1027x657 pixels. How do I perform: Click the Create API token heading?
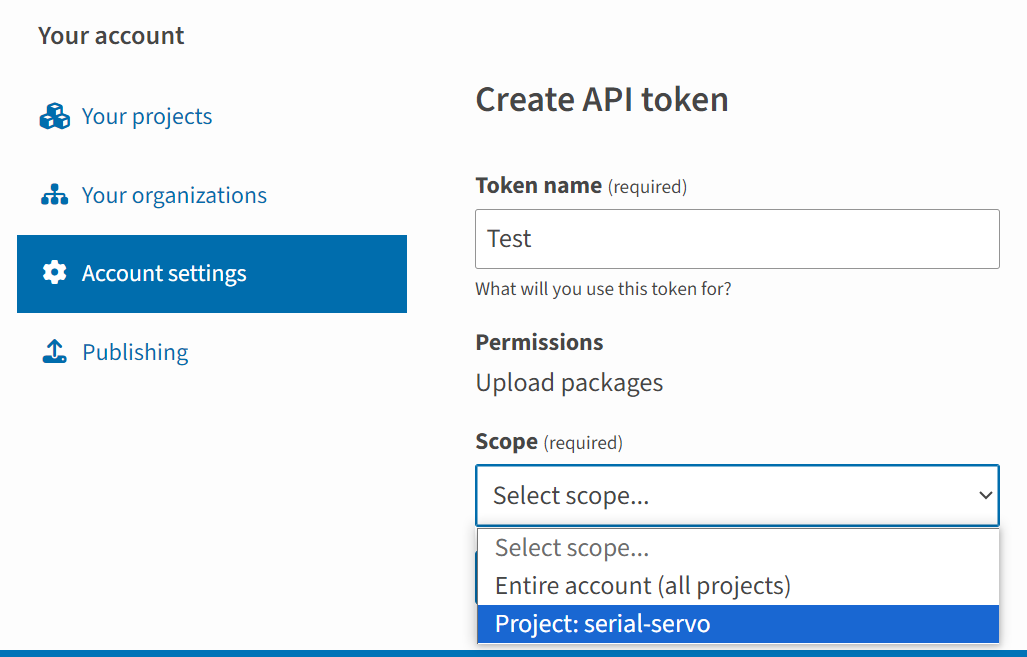tap(602, 100)
